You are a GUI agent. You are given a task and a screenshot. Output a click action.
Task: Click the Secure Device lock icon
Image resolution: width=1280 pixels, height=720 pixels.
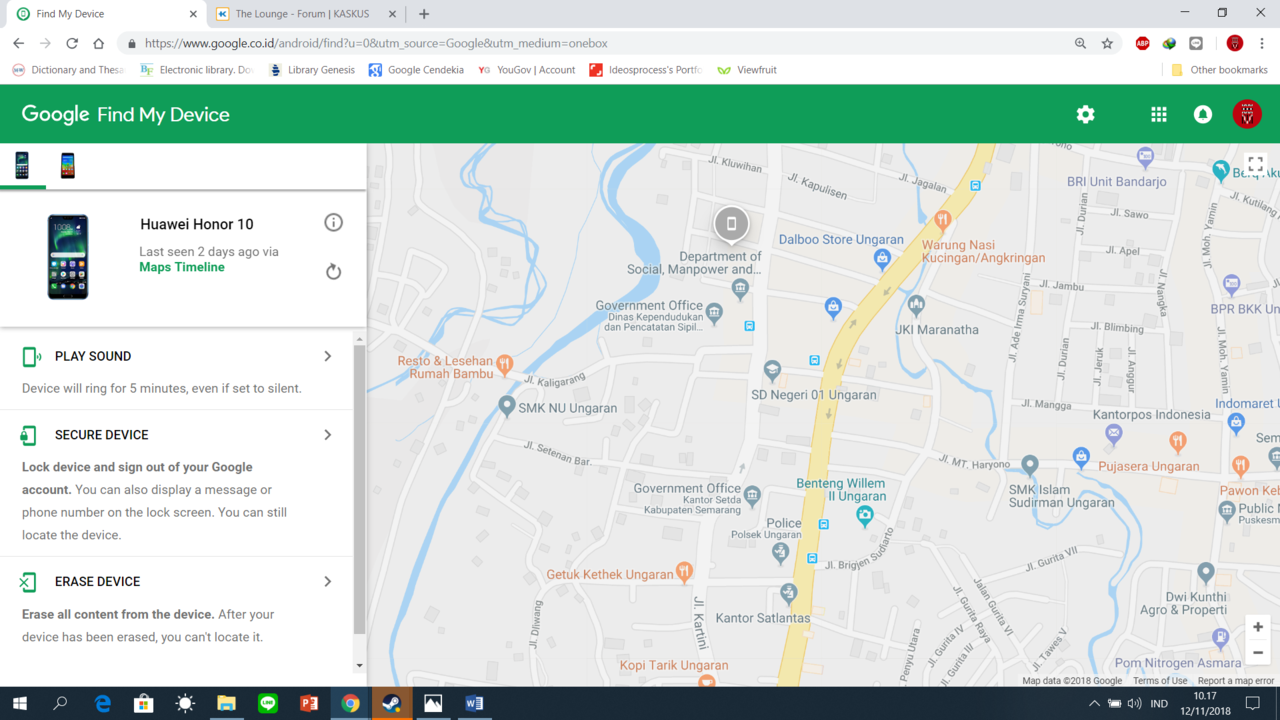[29, 435]
